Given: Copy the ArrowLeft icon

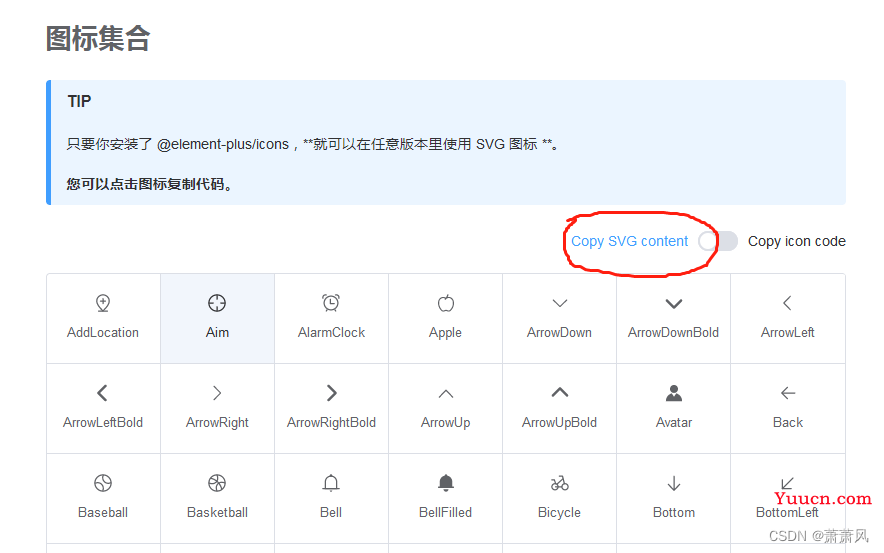Looking at the screenshot, I should pos(788,303).
